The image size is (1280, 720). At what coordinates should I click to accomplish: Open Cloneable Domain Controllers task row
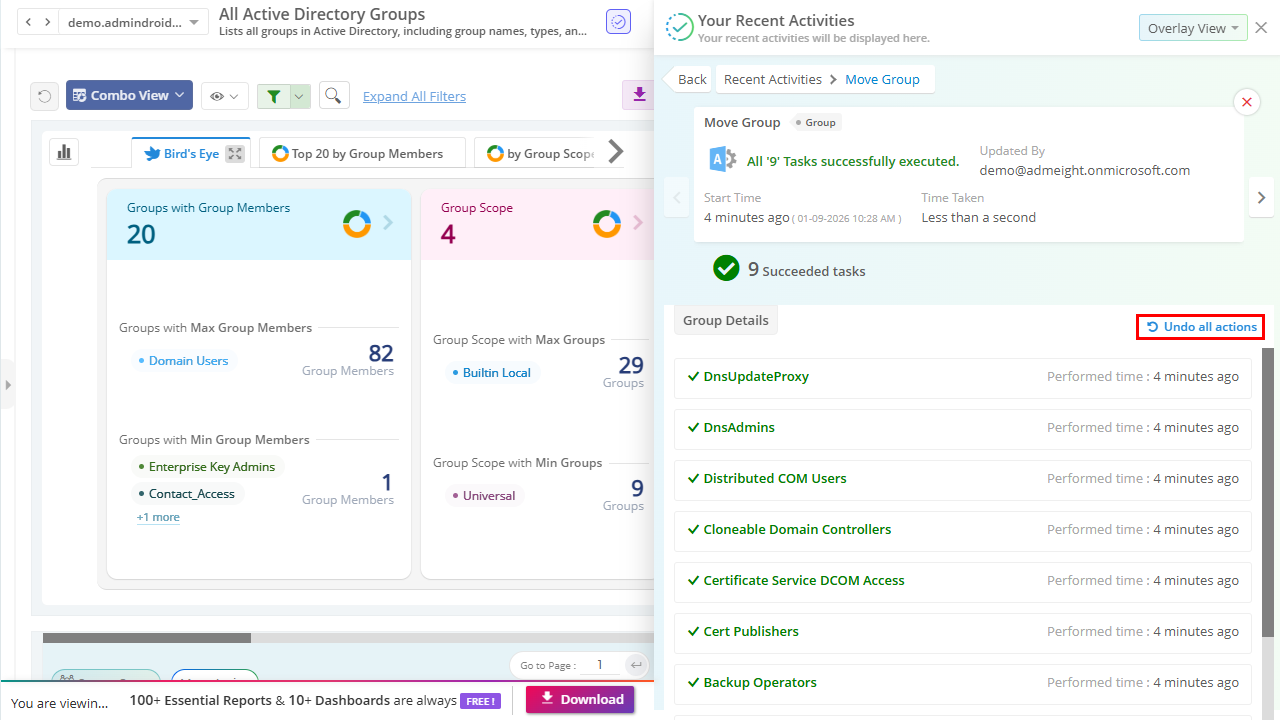click(x=963, y=530)
